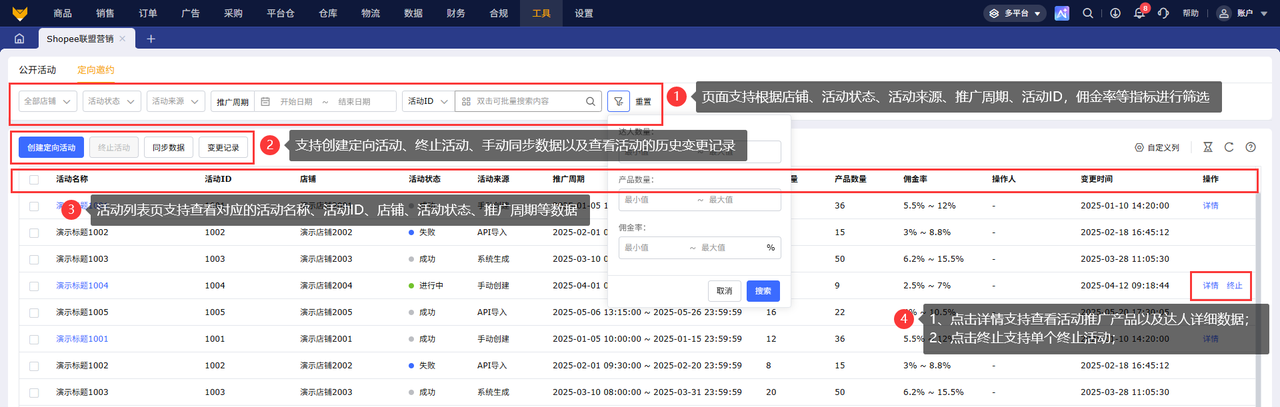Open the 仓库 menu
1280x407 pixels.
pos(328,13)
